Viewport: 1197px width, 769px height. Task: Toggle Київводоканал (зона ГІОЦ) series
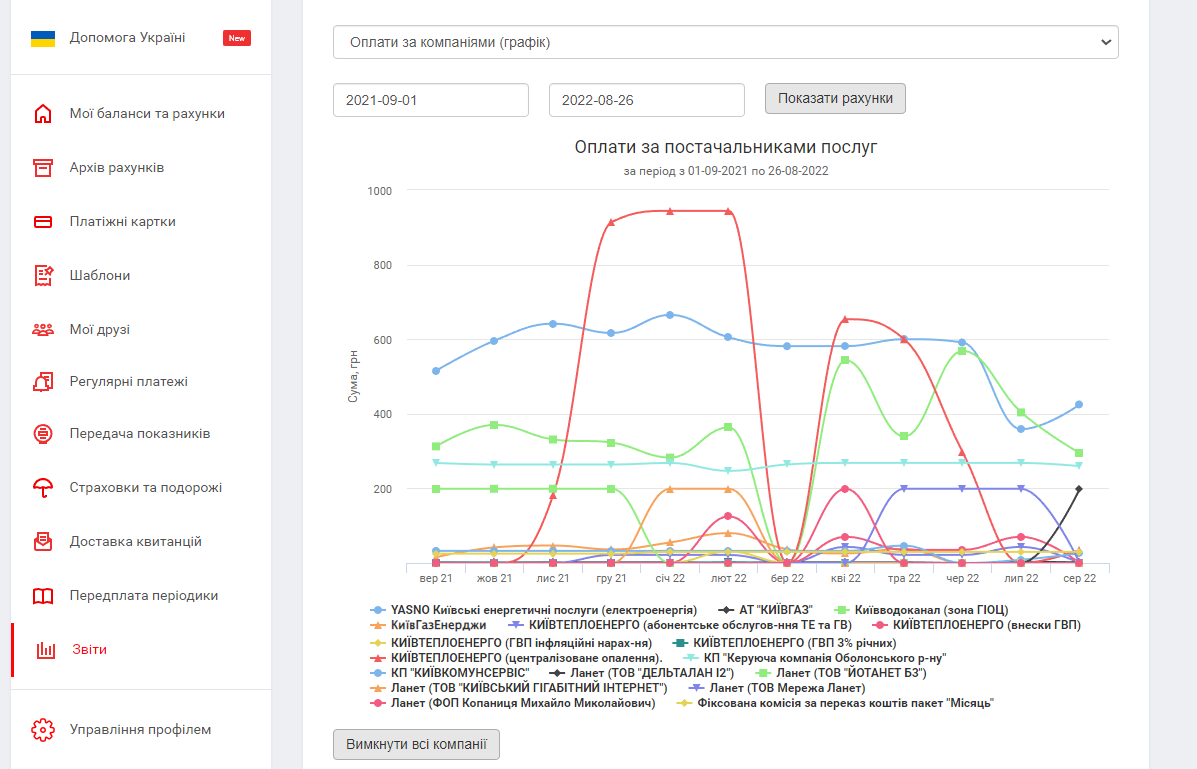pyautogui.click(x=921, y=610)
